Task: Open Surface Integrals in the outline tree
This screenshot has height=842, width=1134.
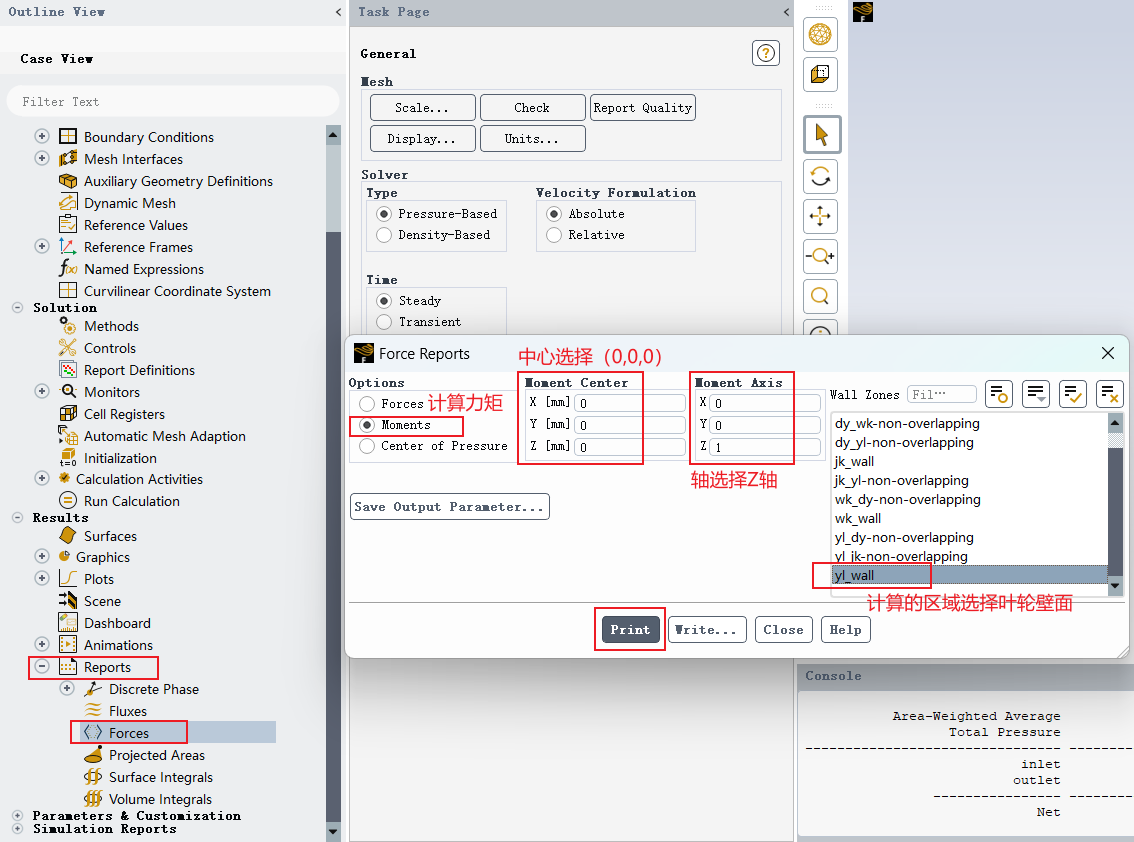Action: point(161,777)
